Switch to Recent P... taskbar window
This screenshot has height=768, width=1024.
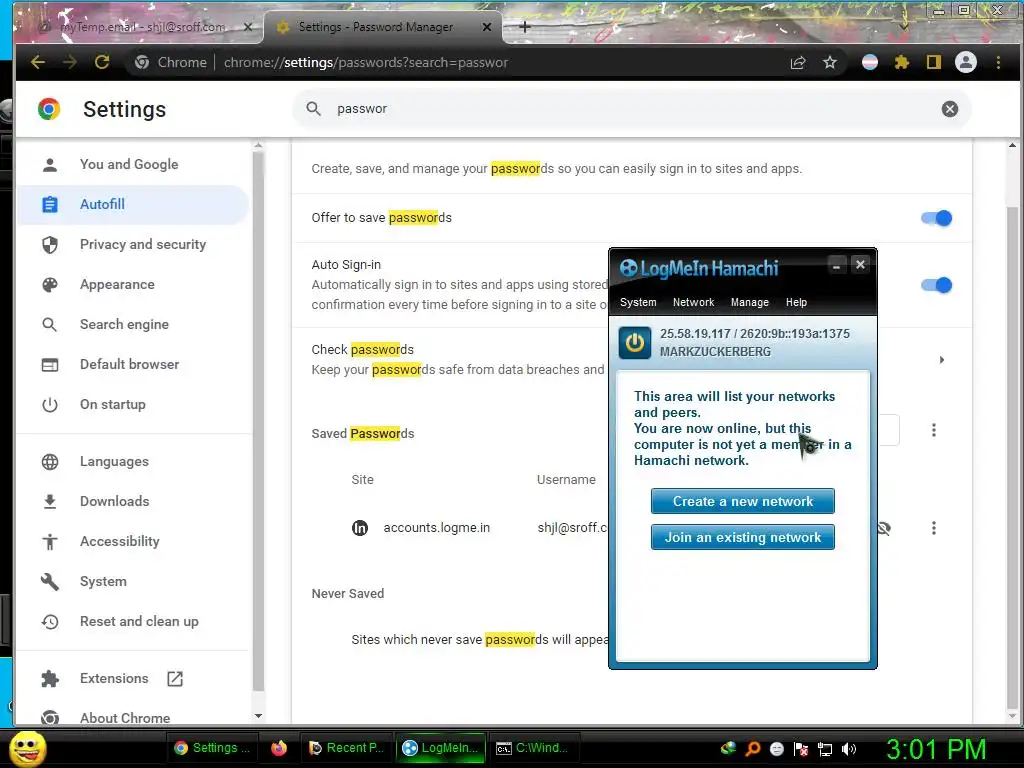(346, 748)
